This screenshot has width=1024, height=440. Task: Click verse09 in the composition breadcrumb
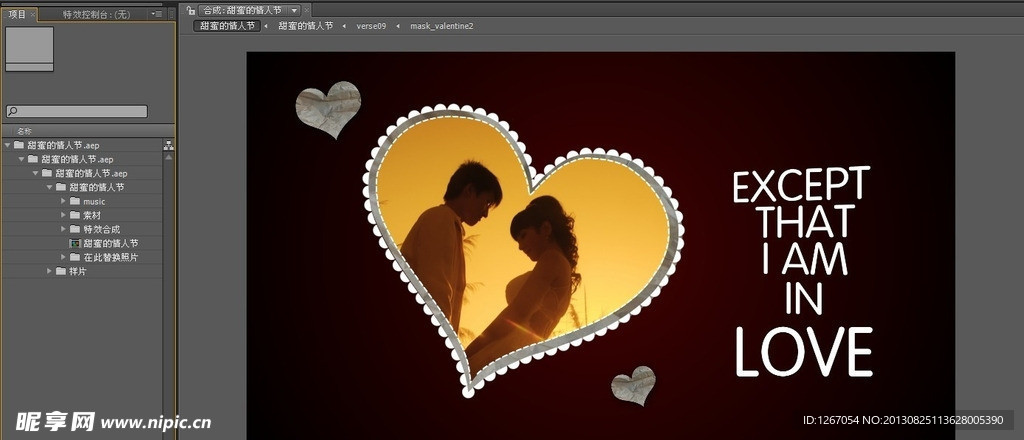(371, 26)
